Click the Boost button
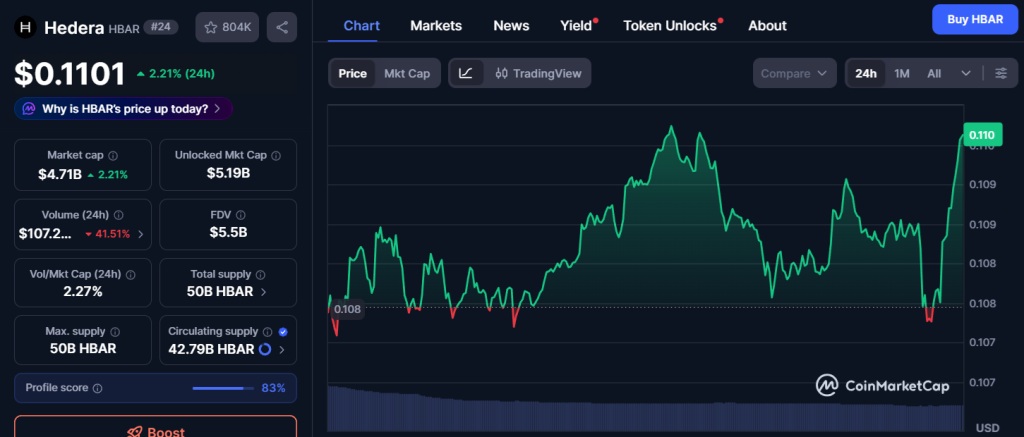The height and width of the screenshot is (437, 1024). [x=155, y=427]
